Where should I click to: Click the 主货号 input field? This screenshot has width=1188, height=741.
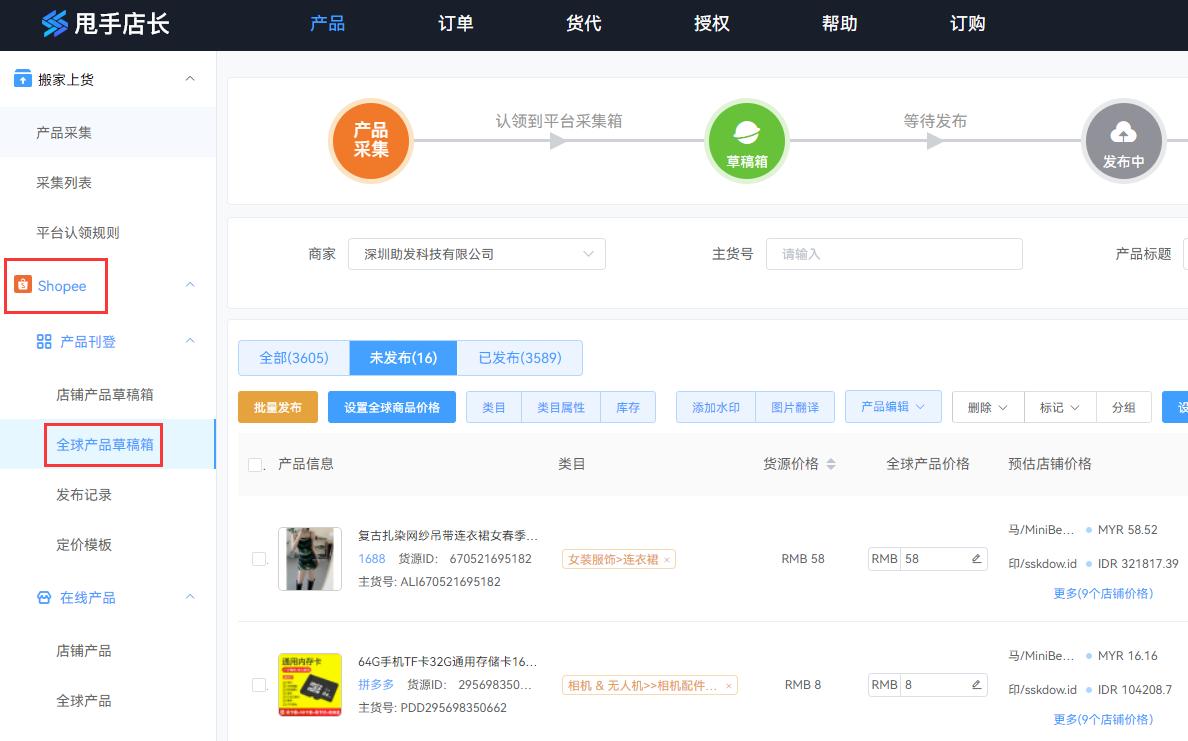894,254
